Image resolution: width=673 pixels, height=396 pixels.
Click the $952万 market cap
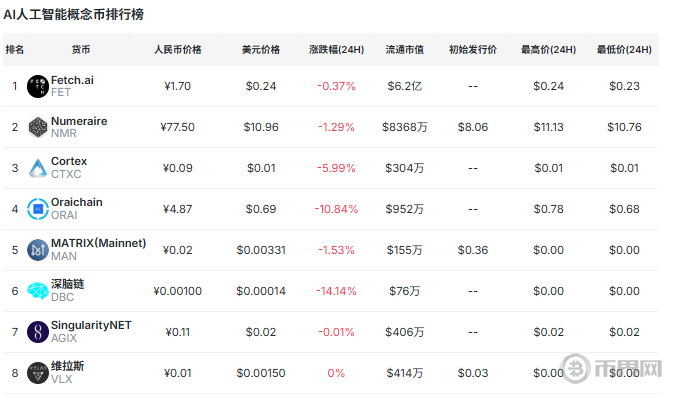404,209
